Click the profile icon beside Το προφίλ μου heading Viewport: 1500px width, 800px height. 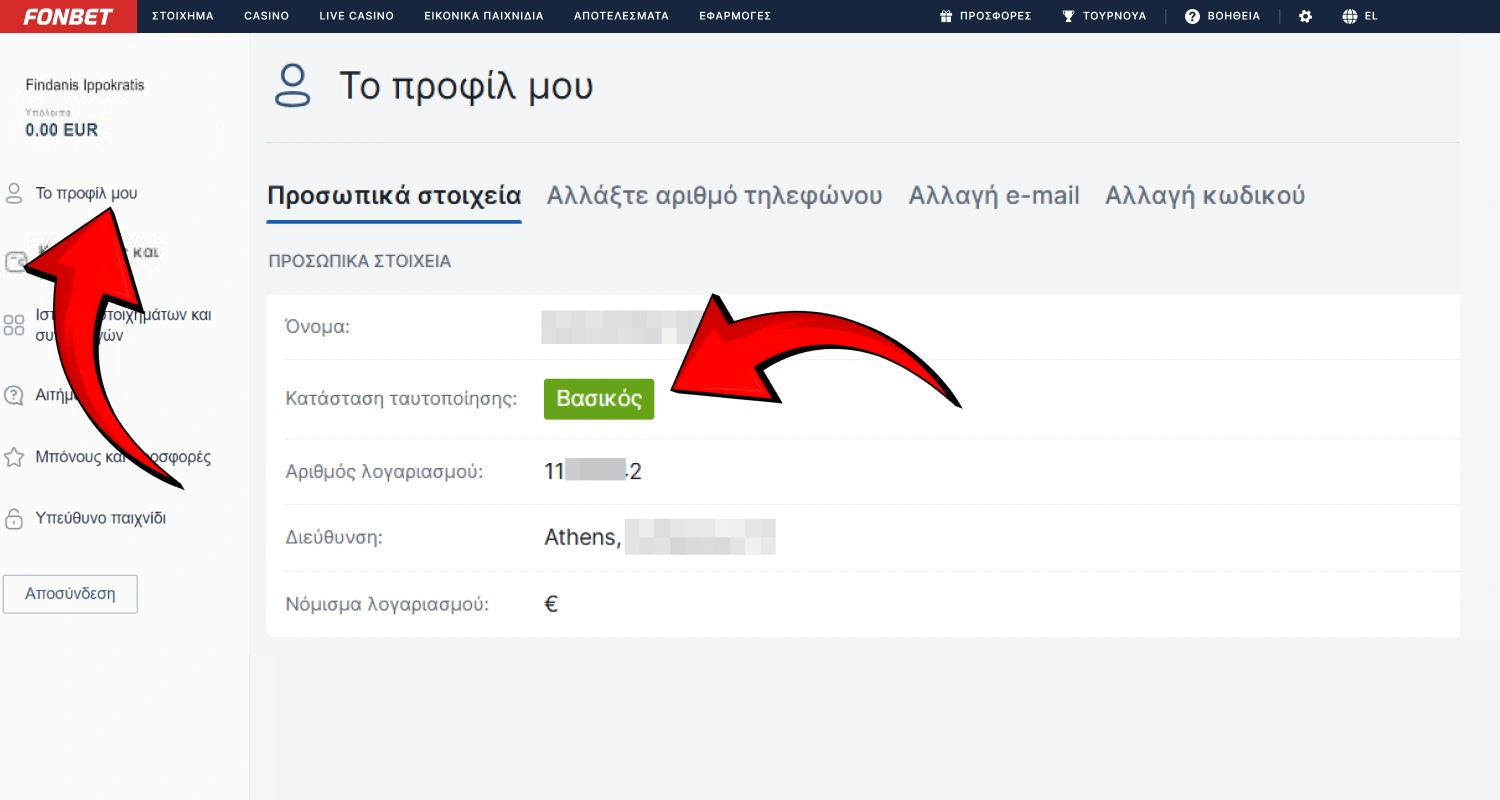(294, 86)
